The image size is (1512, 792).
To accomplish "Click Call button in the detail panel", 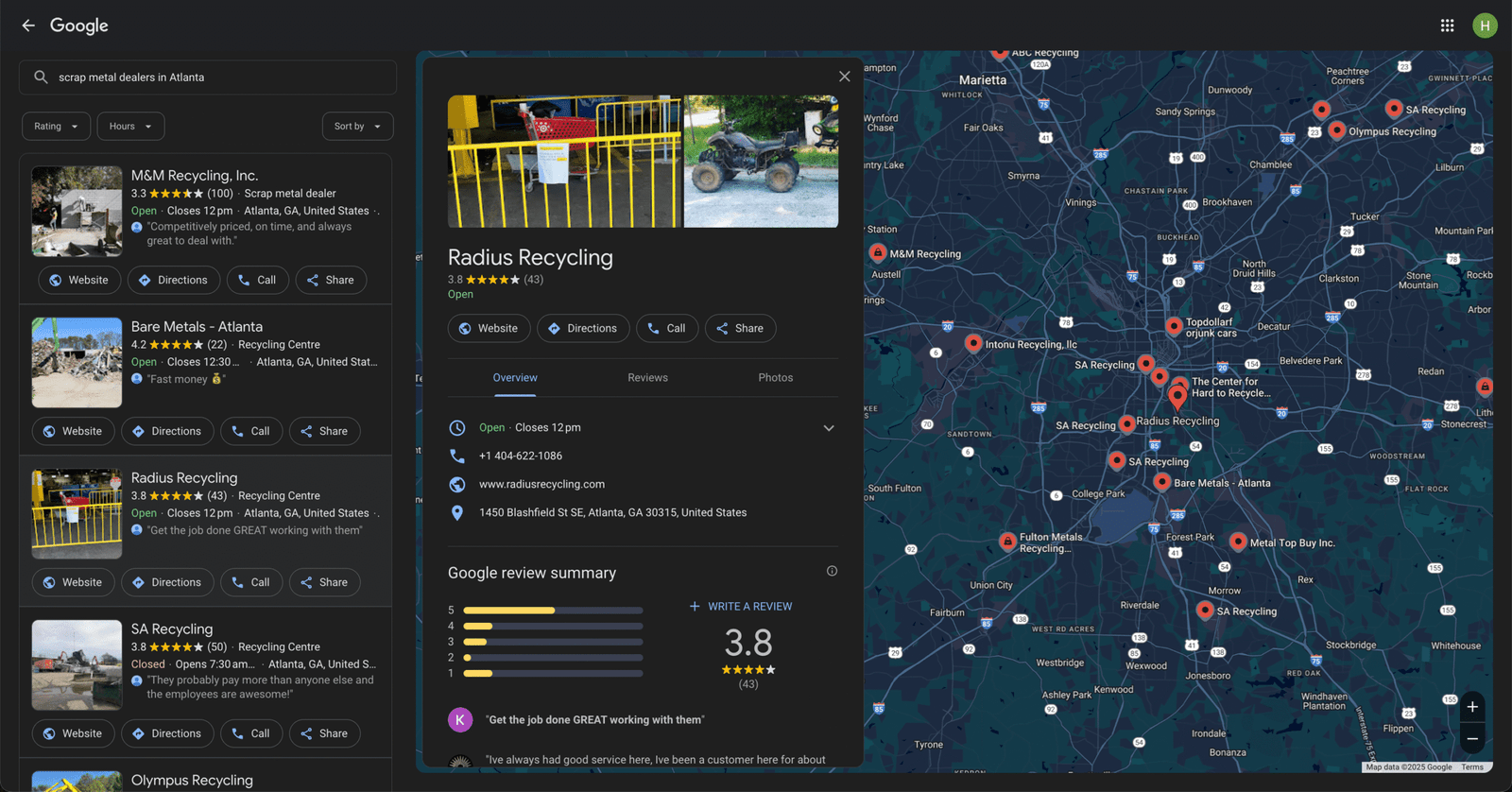I will click(x=667, y=328).
